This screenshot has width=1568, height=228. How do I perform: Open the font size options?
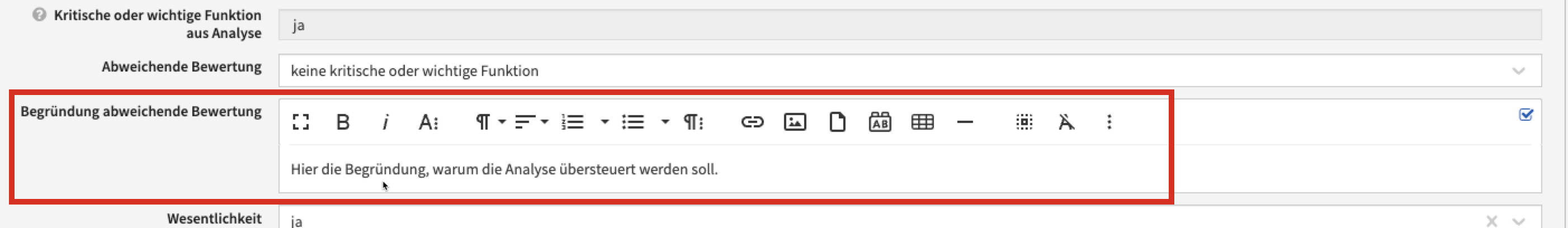[x=428, y=122]
